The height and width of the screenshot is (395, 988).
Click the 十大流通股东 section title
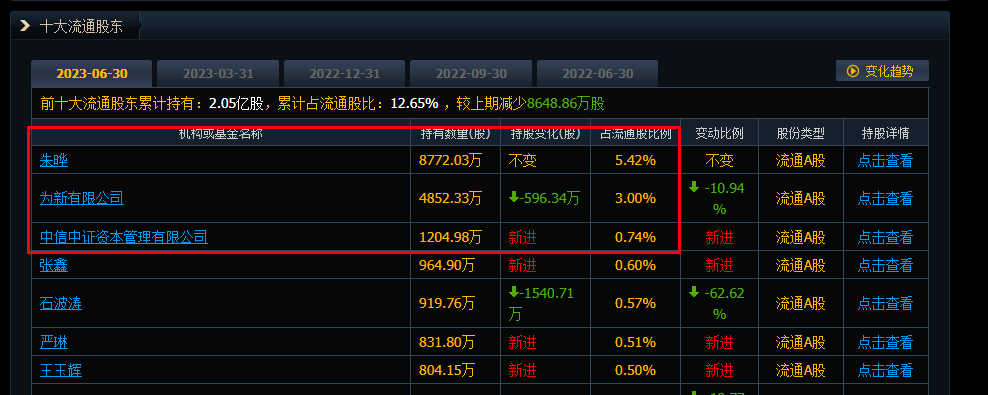click(x=81, y=26)
